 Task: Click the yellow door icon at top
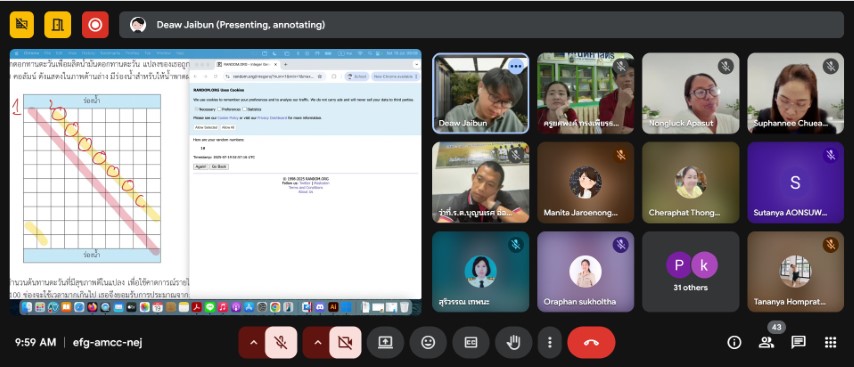tap(57, 25)
